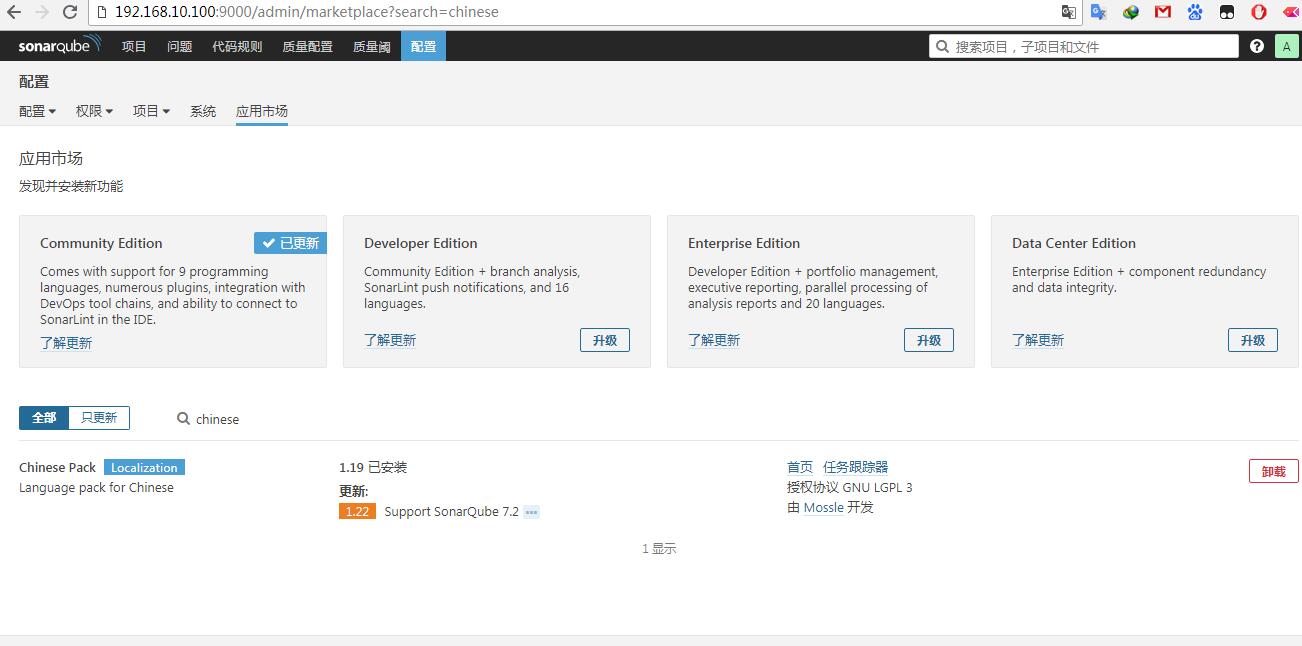This screenshot has height=646, width=1302.
Task: Click 升级 button for Developer Edition
Action: coord(604,340)
